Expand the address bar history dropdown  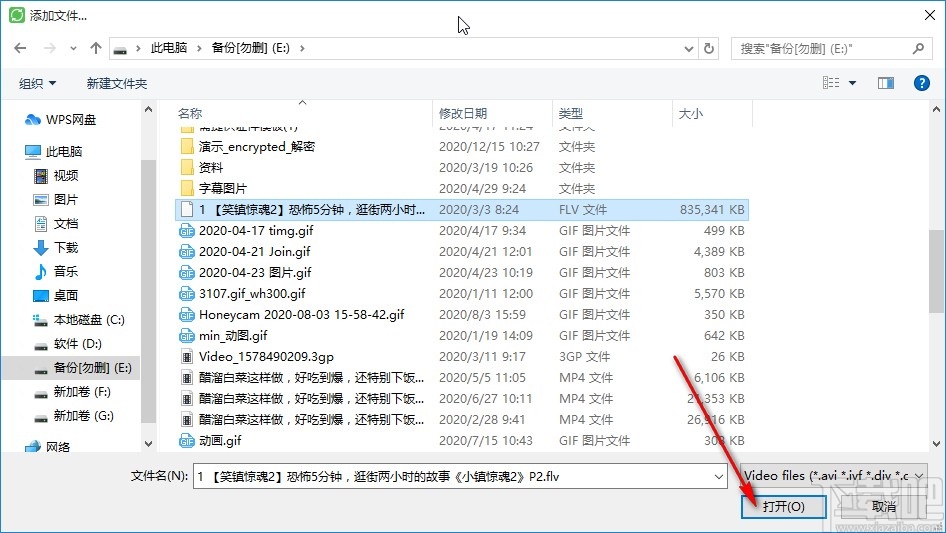pos(688,49)
